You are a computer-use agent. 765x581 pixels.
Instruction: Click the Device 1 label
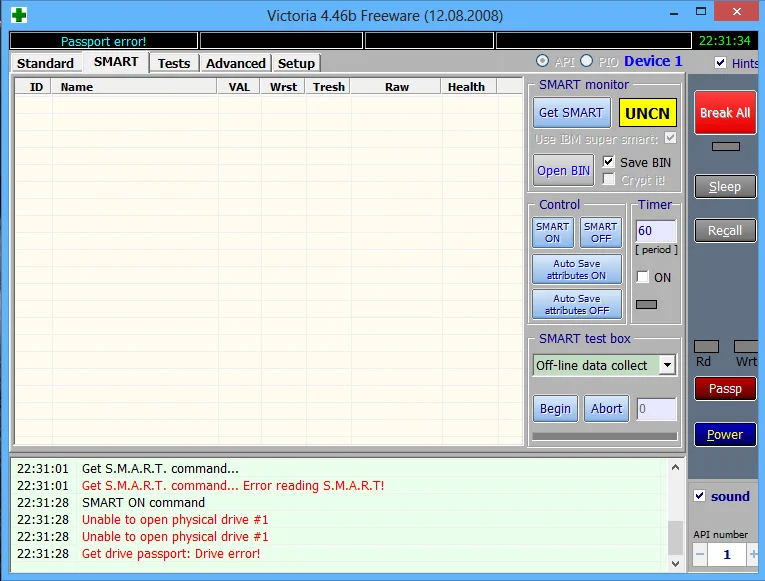[x=653, y=61]
